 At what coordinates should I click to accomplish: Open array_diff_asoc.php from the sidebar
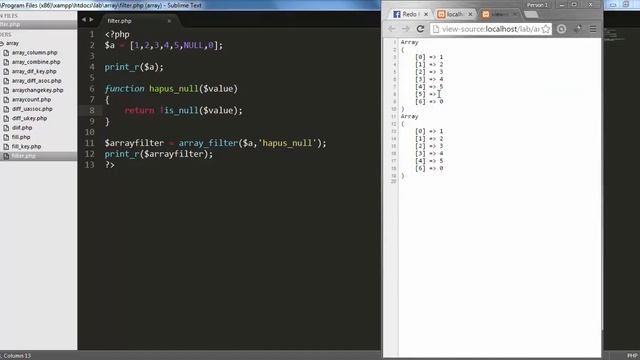tap(36, 81)
